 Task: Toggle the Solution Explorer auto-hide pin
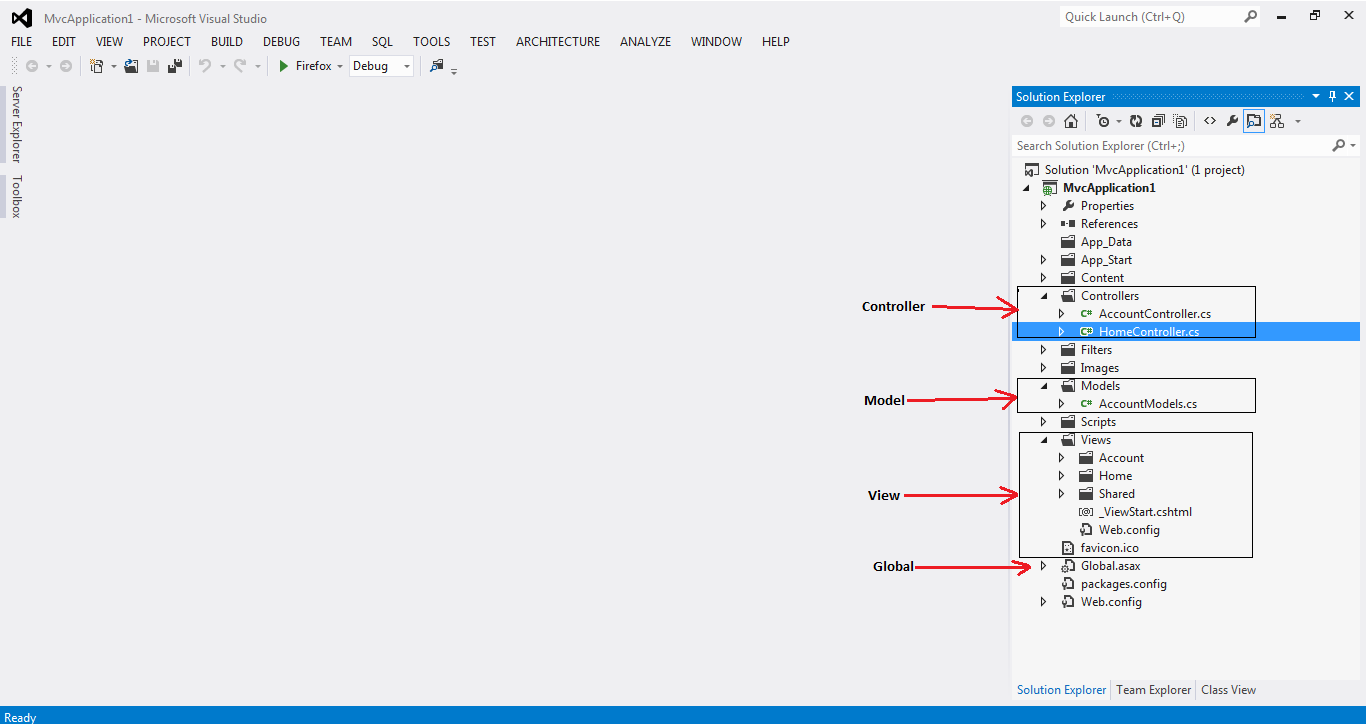(x=1332, y=96)
